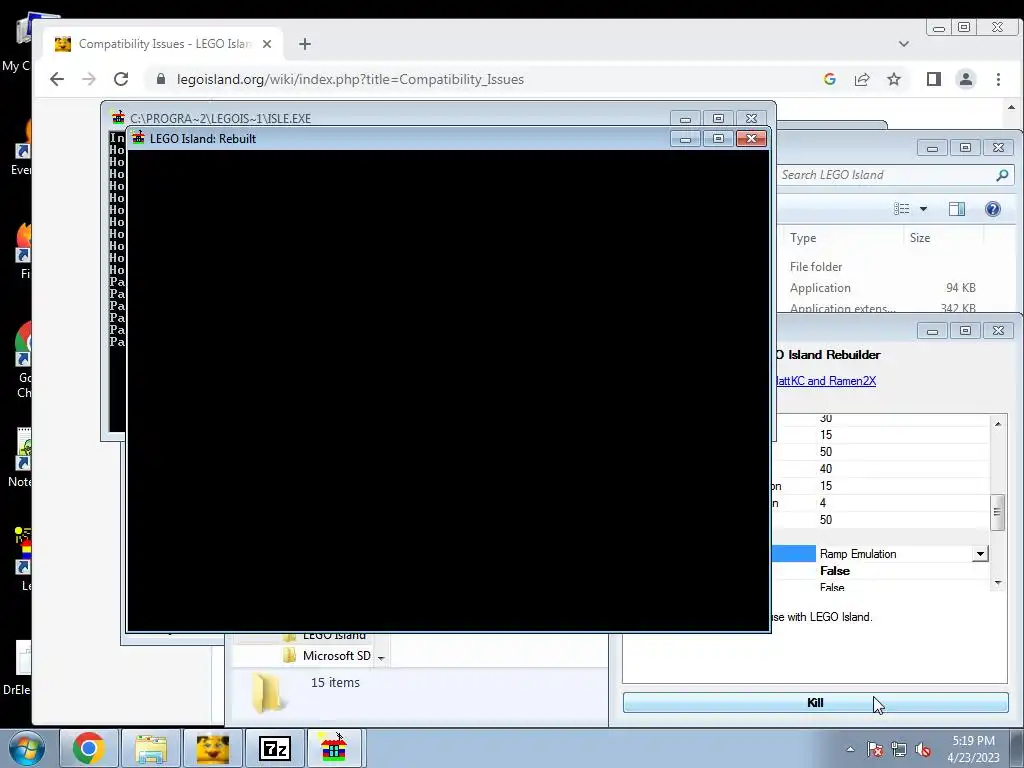Open site info via the padlock icon

tap(161, 79)
